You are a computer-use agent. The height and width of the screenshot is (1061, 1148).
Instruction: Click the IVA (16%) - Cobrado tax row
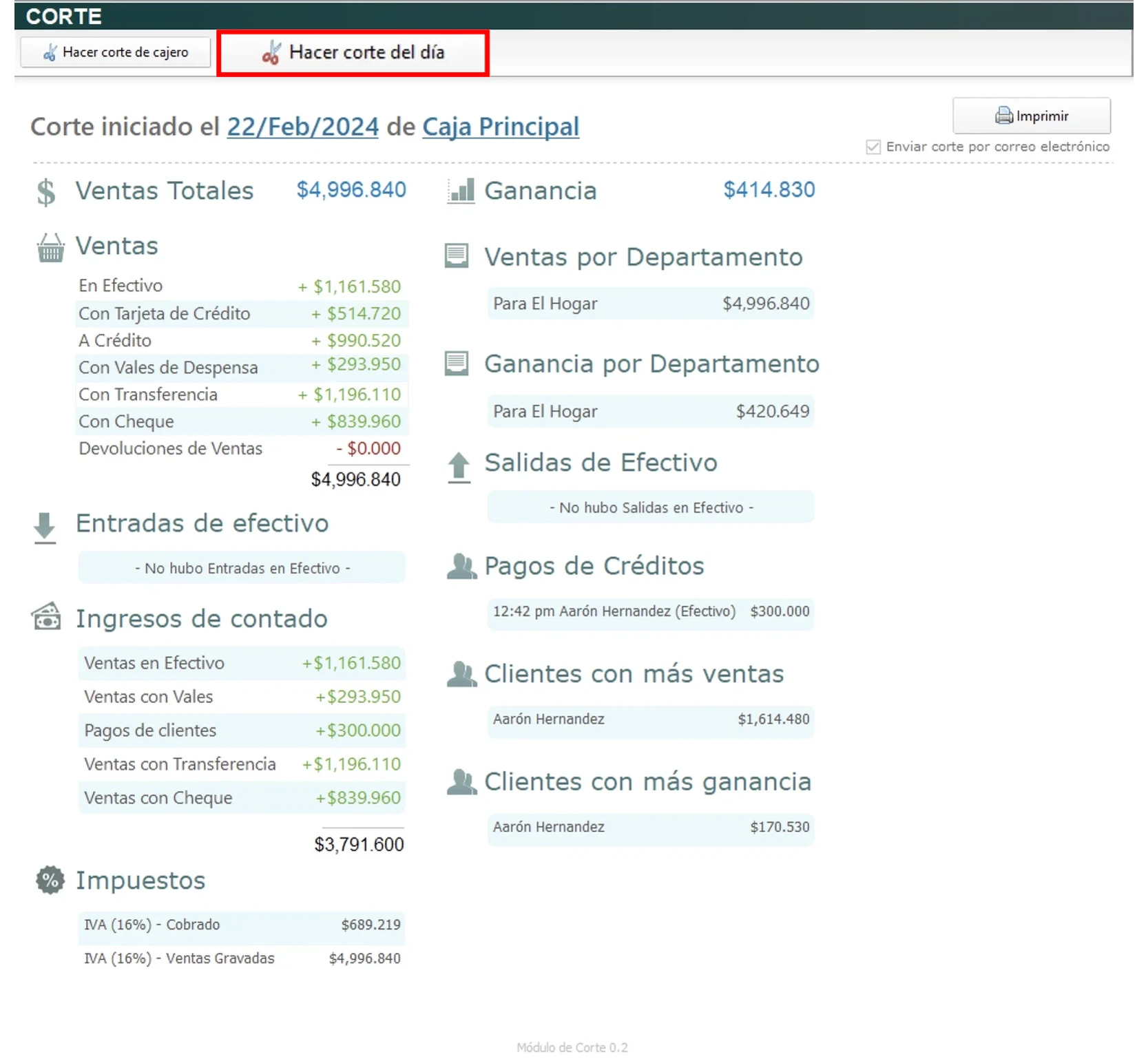241,925
